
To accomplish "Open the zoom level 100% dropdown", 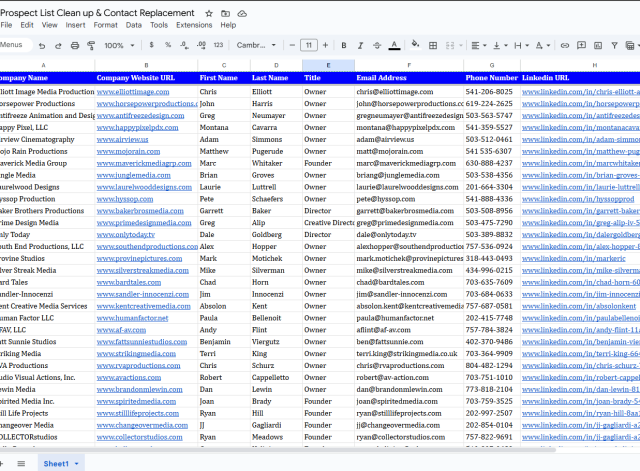I will [x=119, y=45].
